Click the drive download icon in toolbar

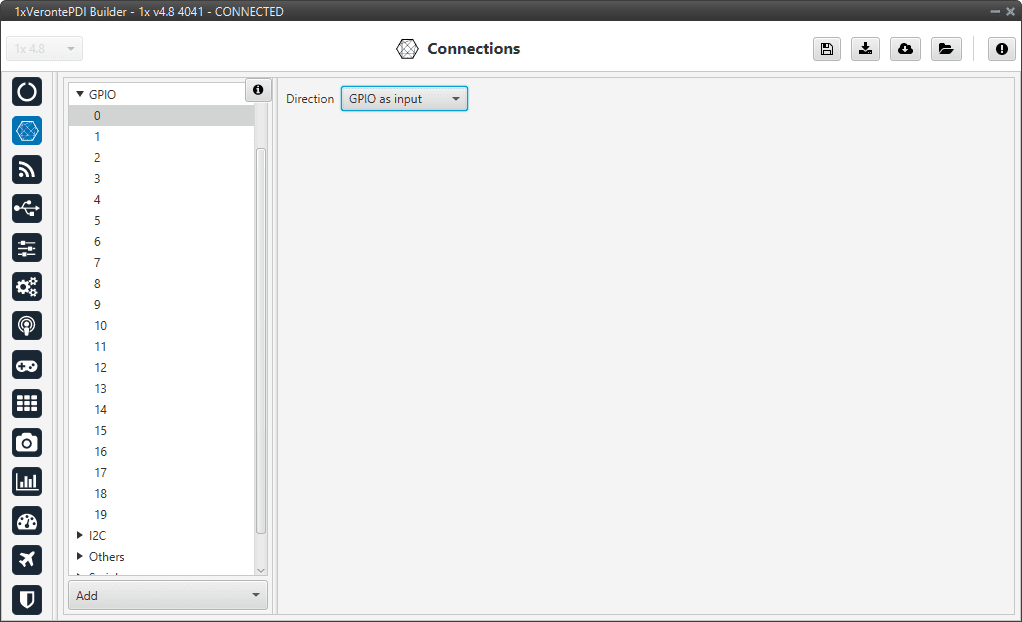pos(866,49)
